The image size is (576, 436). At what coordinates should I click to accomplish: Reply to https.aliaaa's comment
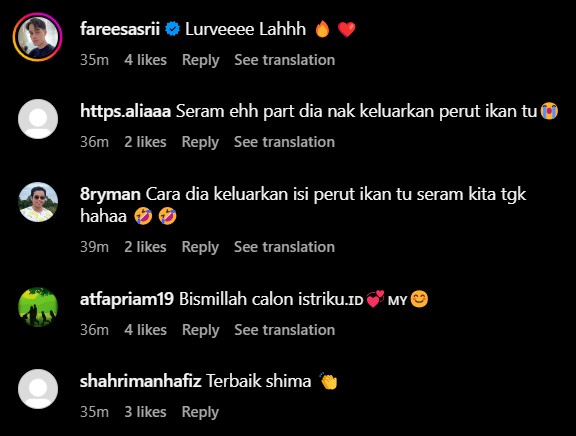coord(200,142)
